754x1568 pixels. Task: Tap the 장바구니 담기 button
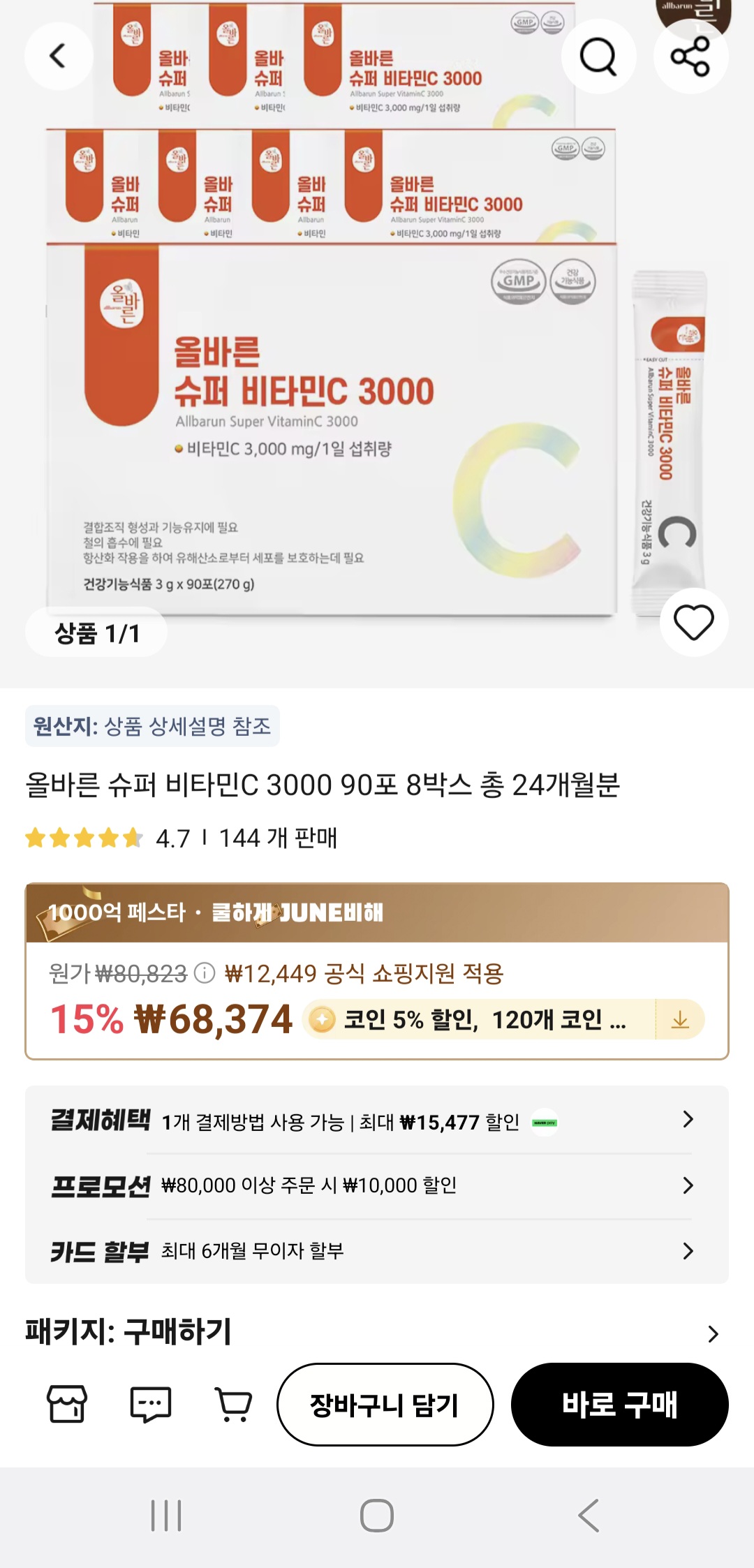tap(385, 1405)
